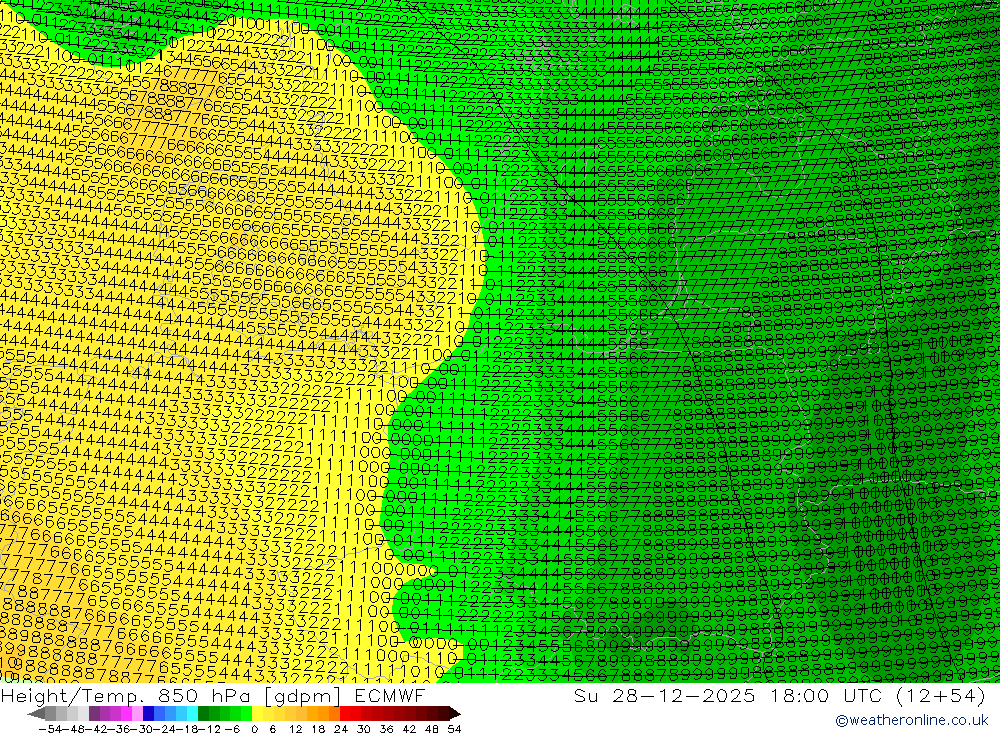The image size is (1000, 733).
Task: Pick the cyan swatch in the color scale
Action: pyautogui.click(x=192, y=714)
